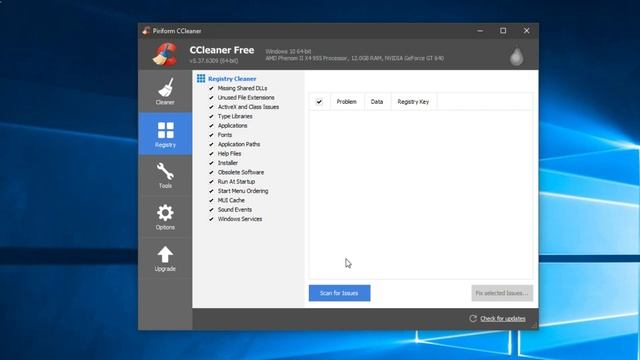Toggle Installer checkbox
The width and height of the screenshot is (640, 360).
(211, 163)
